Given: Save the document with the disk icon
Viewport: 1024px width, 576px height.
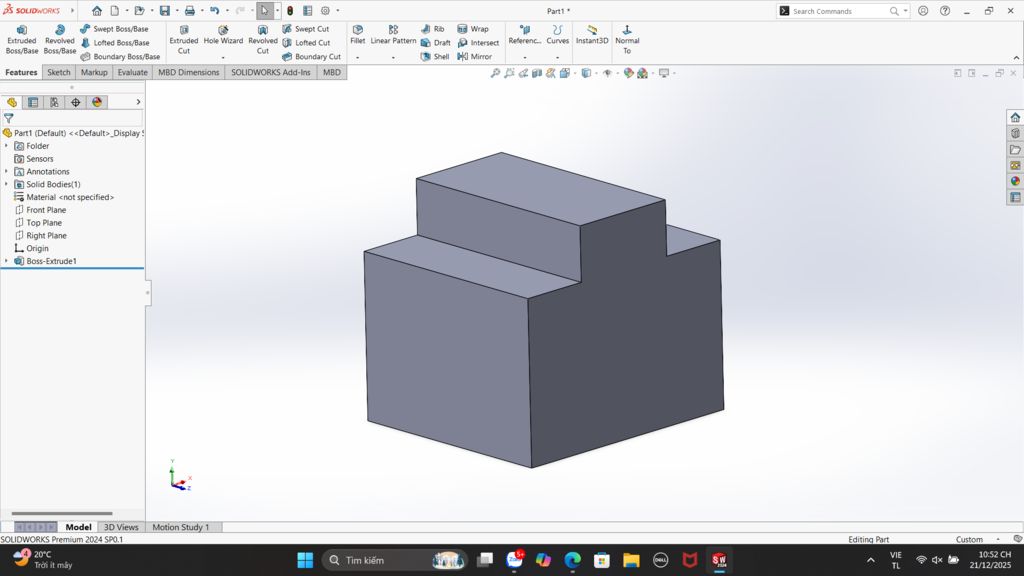Looking at the screenshot, I should (165, 10).
